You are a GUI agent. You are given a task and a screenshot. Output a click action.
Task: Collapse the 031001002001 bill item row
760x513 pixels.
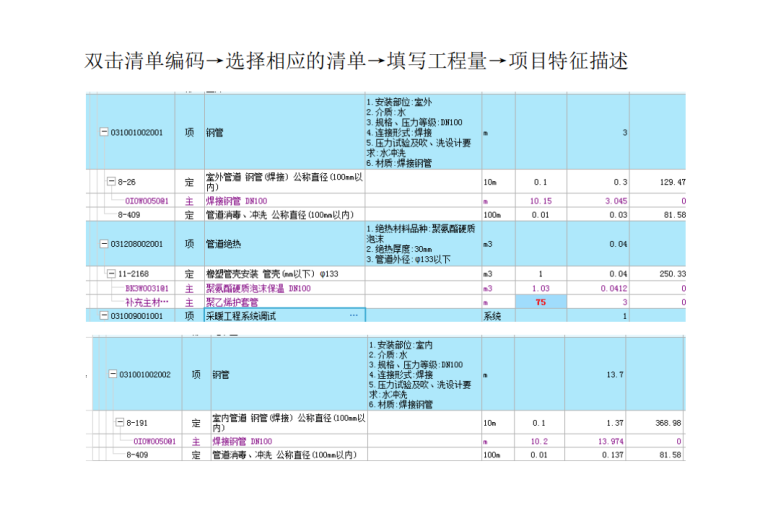click(105, 133)
